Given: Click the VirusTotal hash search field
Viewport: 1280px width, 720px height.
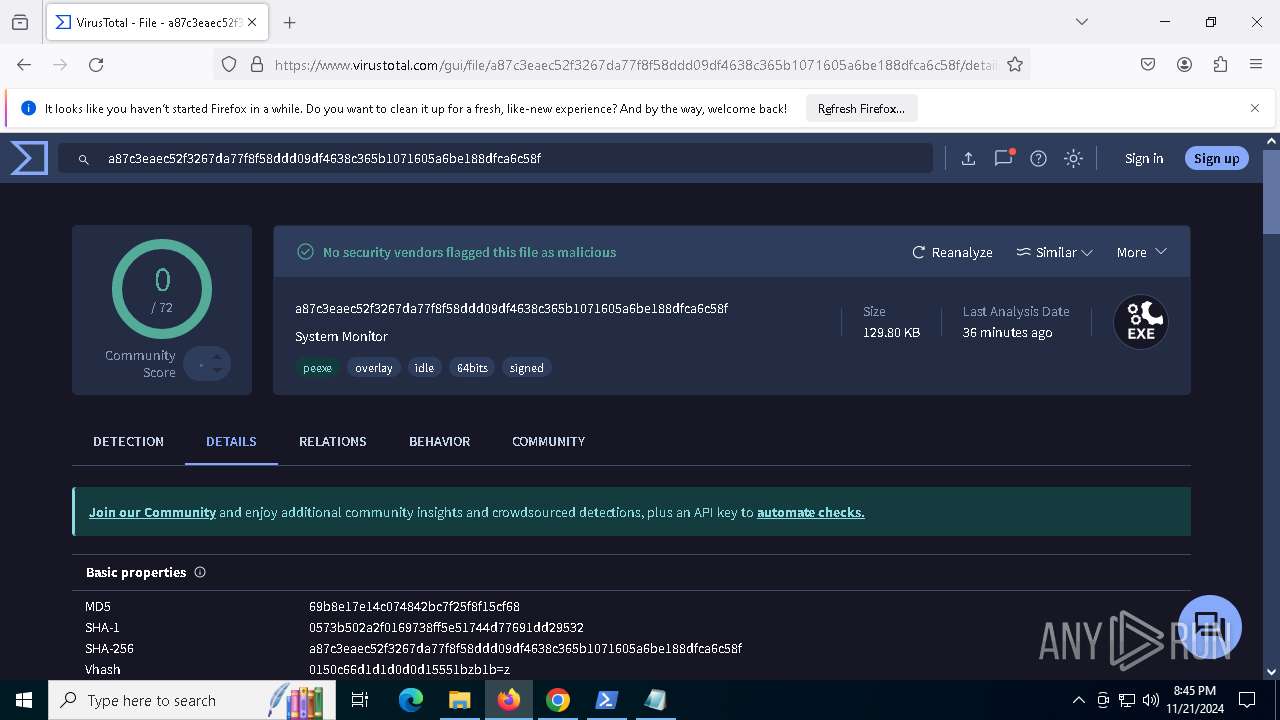Looking at the screenshot, I should (495, 158).
